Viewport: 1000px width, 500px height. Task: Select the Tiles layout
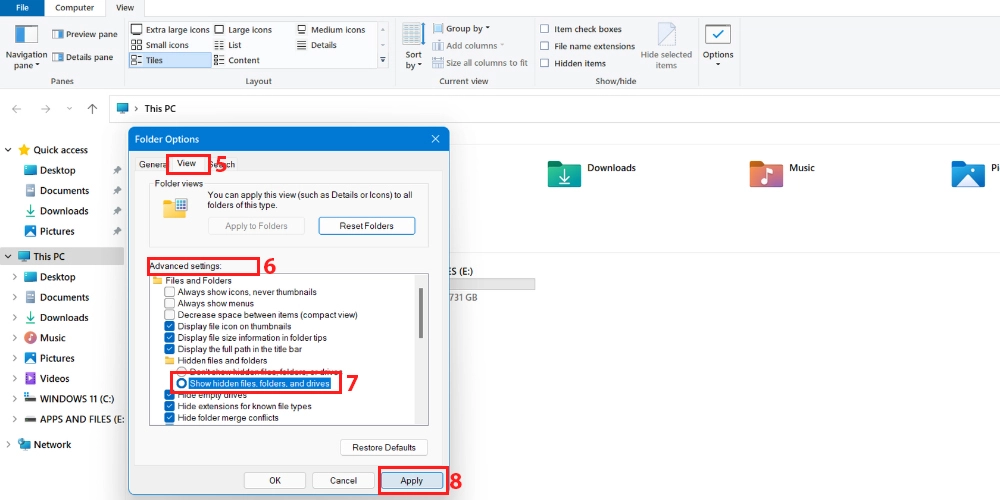click(170, 61)
